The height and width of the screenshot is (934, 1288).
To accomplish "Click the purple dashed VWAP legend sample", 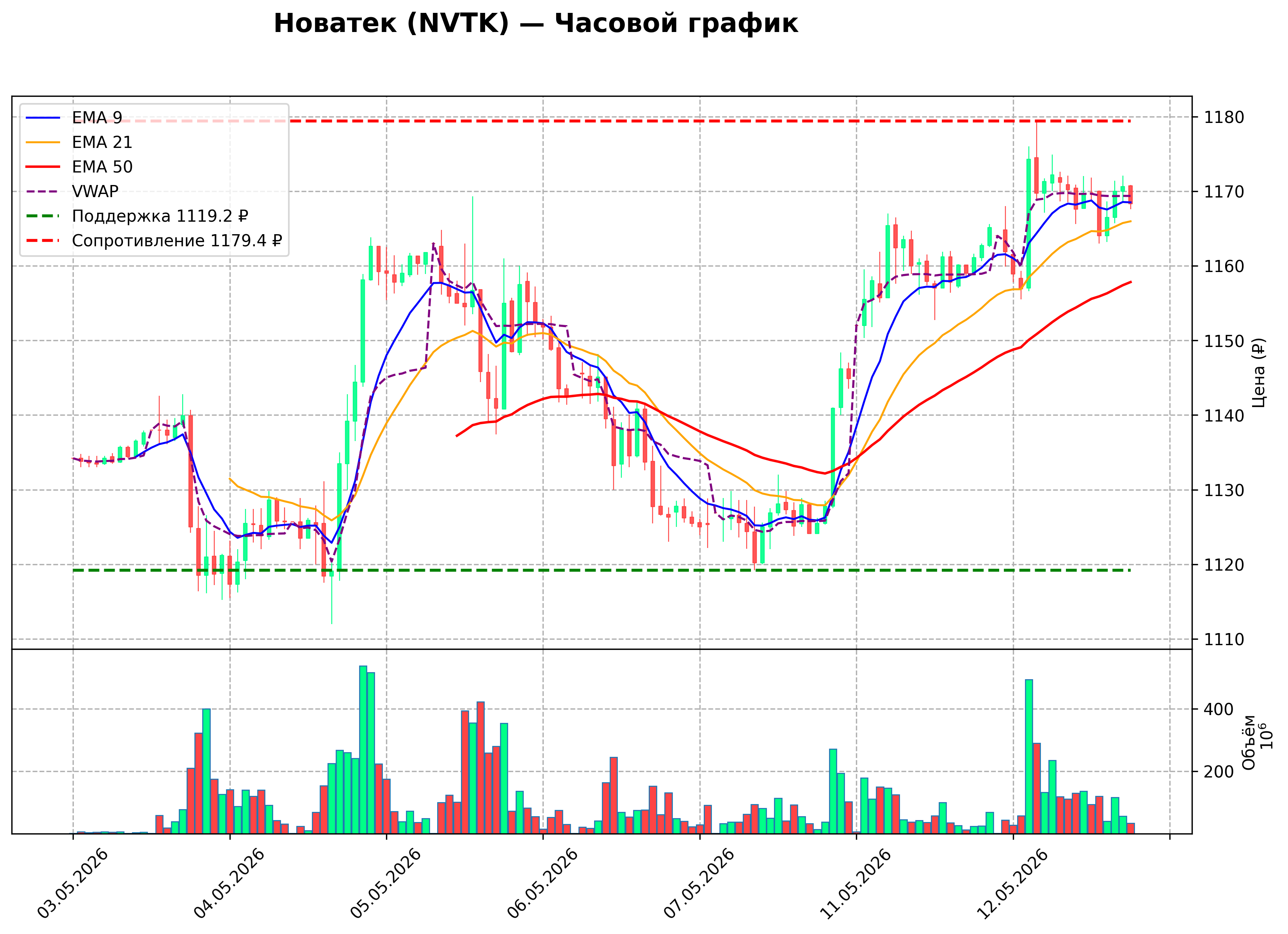I will tap(43, 191).
